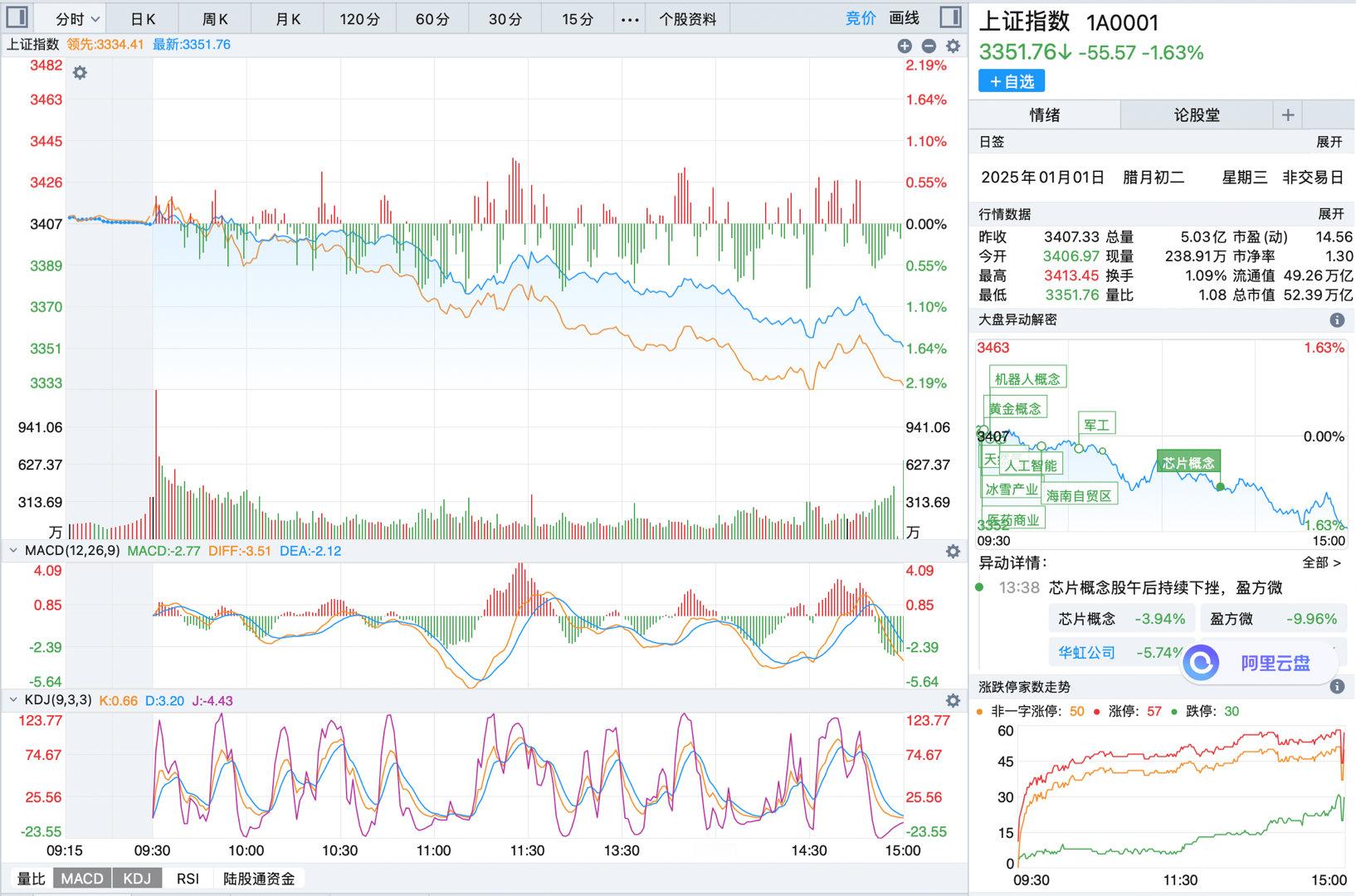Image resolution: width=1356 pixels, height=896 pixels.
Task: Add a new tab with plus icon
Action: point(1288,115)
